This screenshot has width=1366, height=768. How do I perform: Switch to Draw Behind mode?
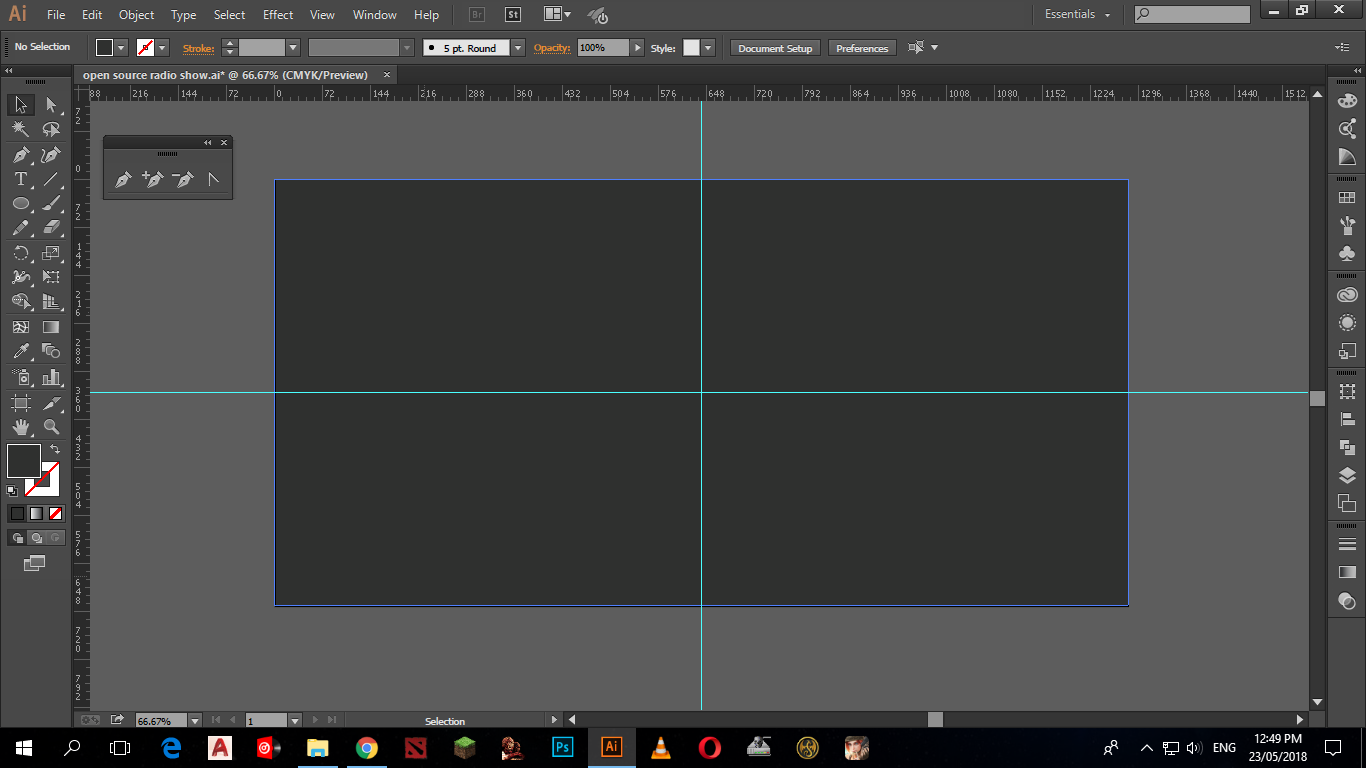coord(36,537)
